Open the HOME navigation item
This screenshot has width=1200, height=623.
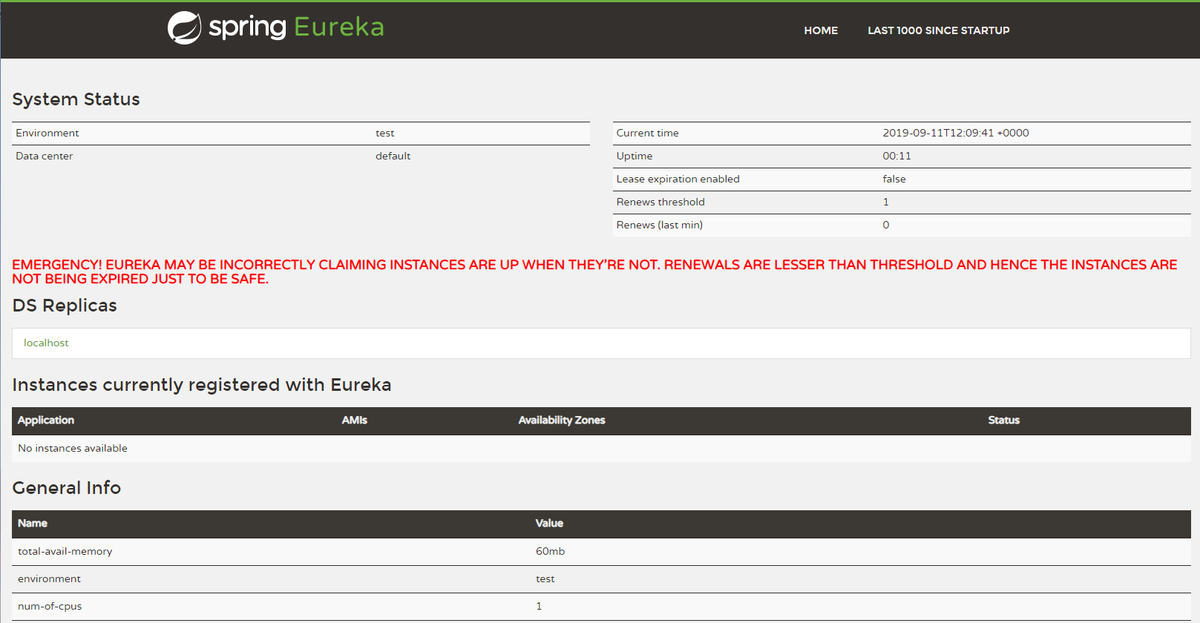pyautogui.click(x=821, y=30)
